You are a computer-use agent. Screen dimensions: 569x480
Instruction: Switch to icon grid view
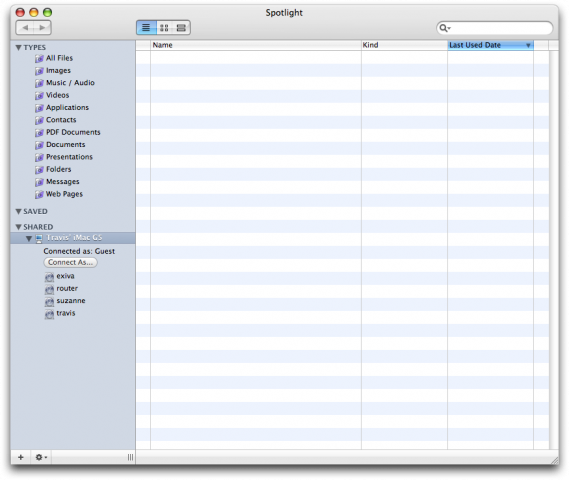point(164,28)
